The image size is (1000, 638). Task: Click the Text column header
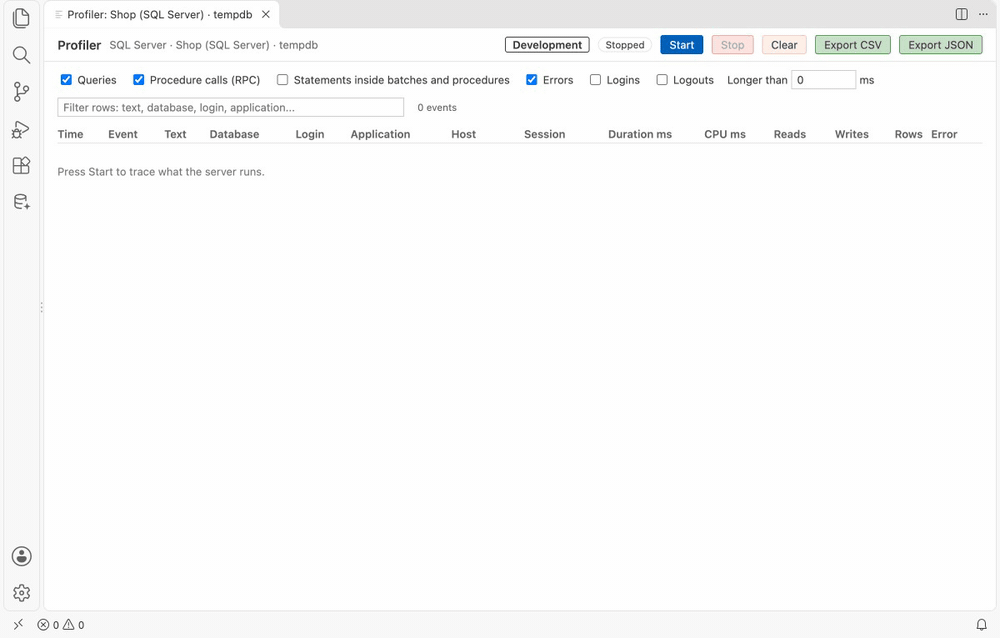pos(175,134)
